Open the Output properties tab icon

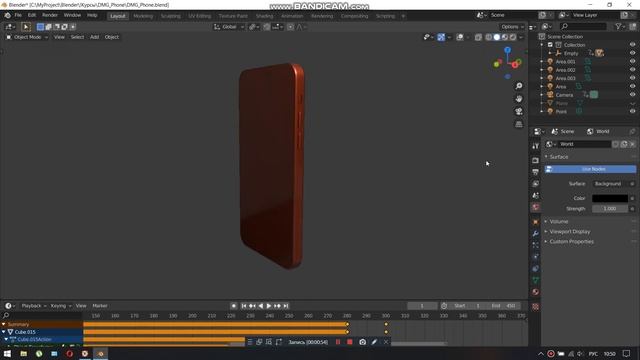pos(535,172)
